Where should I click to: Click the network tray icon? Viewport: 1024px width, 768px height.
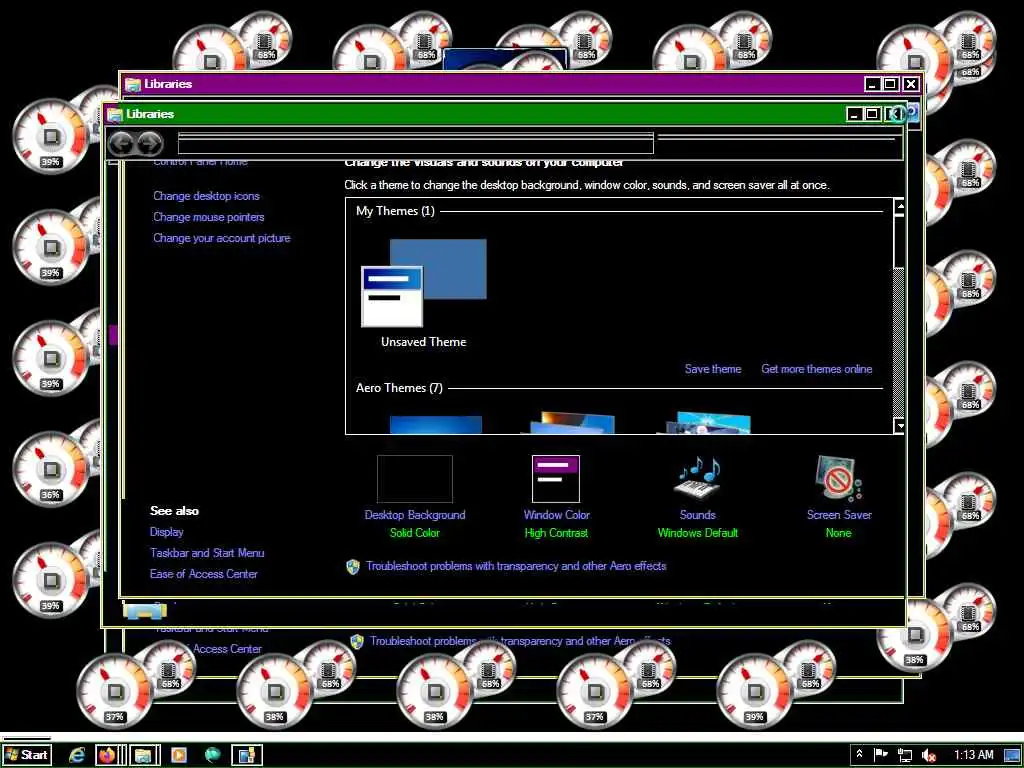905,755
